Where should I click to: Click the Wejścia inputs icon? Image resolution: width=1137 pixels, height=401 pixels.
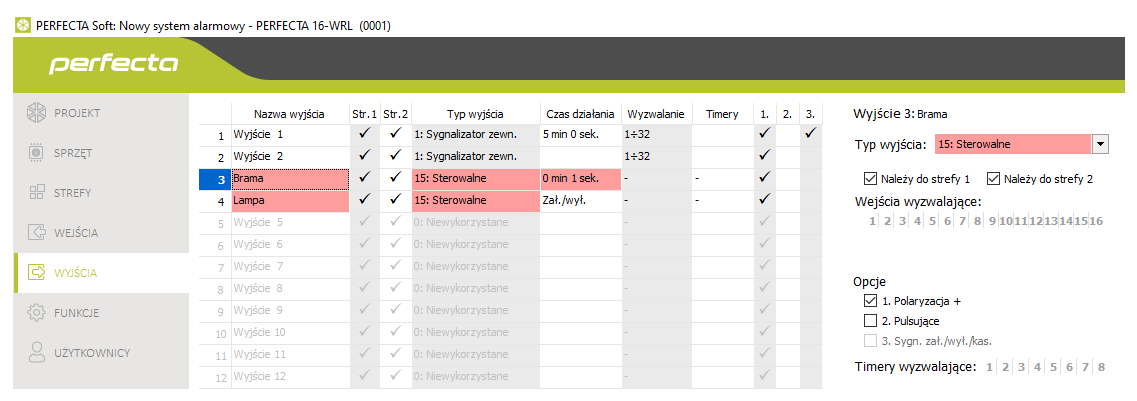pos(36,232)
